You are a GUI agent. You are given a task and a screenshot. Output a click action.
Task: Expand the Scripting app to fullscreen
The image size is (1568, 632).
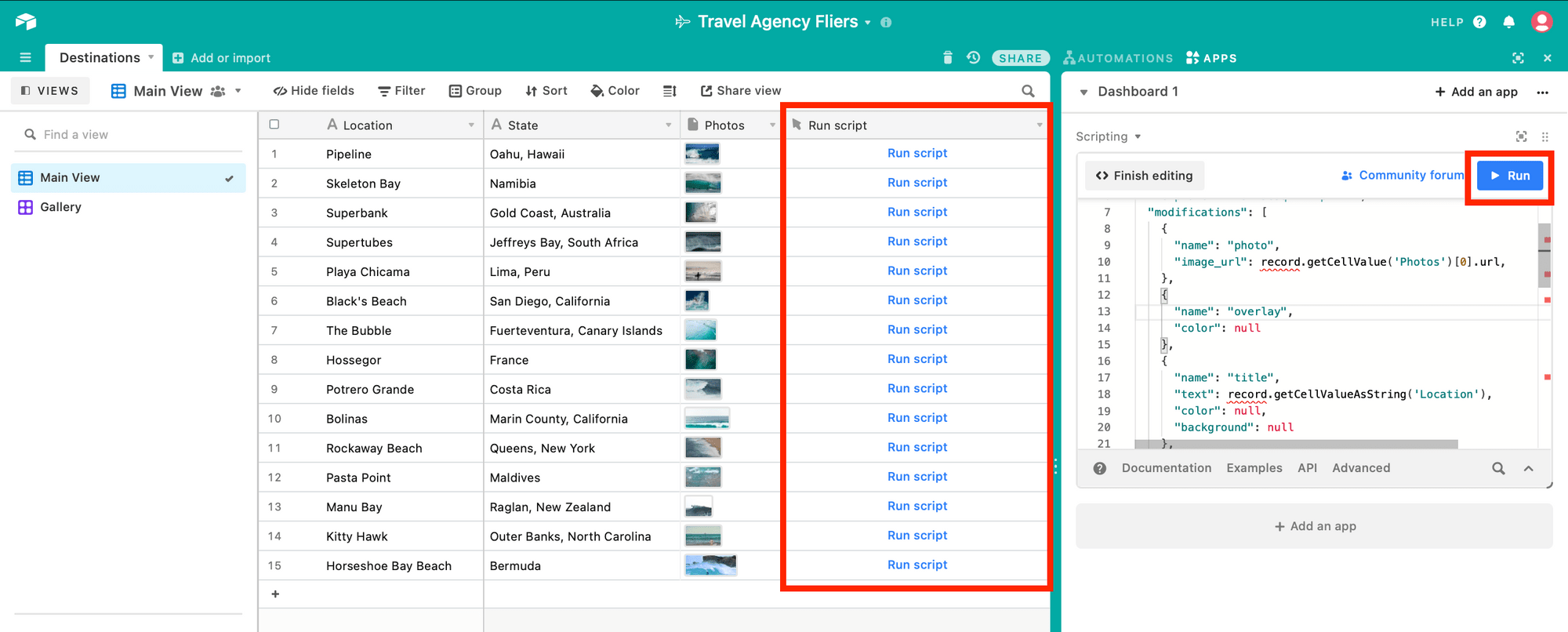point(1521,136)
